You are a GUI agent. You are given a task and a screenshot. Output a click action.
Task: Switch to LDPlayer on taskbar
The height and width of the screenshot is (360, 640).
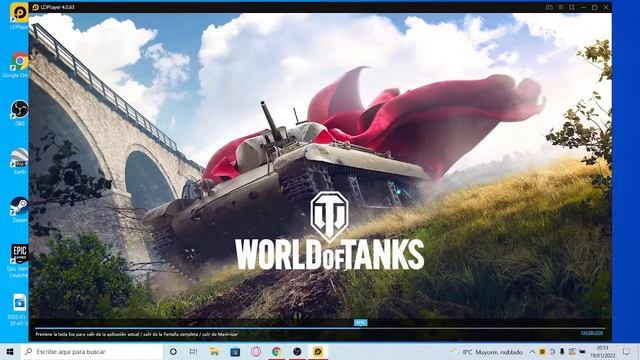[318, 351]
